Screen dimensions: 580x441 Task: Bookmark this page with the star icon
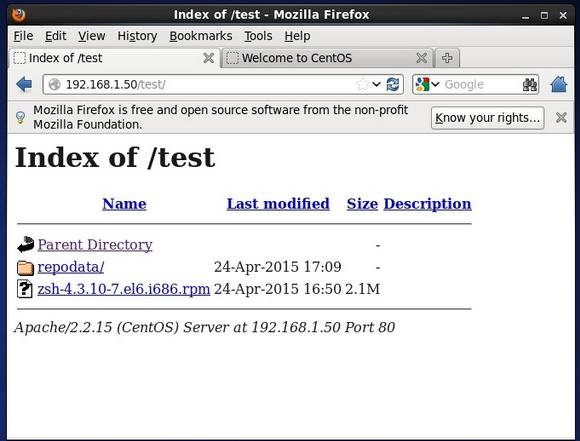(x=362, y=84)
